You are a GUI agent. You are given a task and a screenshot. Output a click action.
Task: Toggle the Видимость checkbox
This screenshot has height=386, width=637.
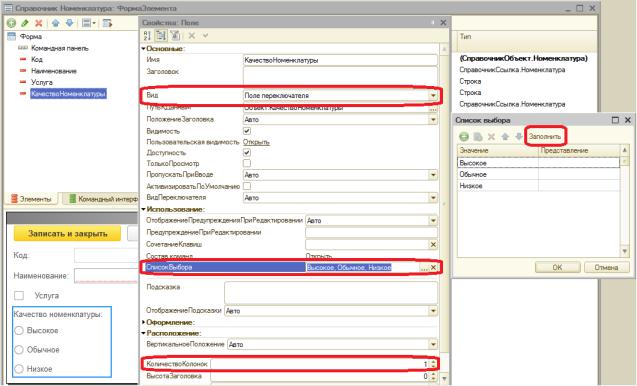247,131
